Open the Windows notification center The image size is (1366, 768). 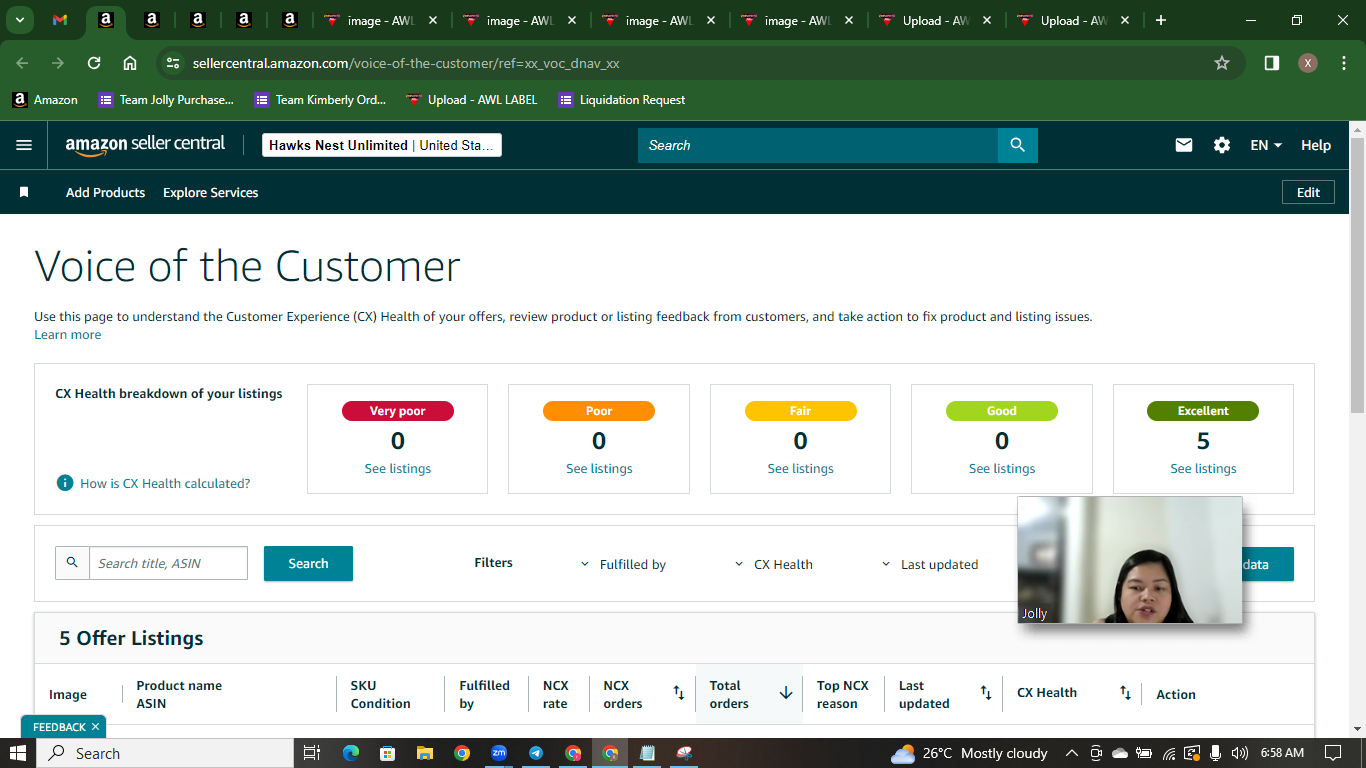pos(1332,753)
